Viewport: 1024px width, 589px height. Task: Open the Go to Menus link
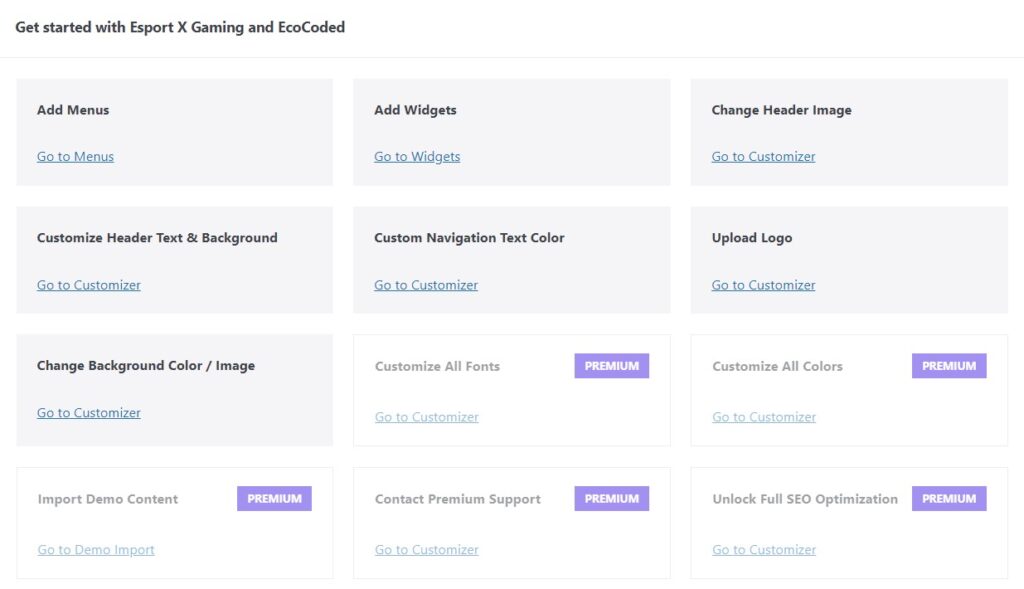[75, 157]
